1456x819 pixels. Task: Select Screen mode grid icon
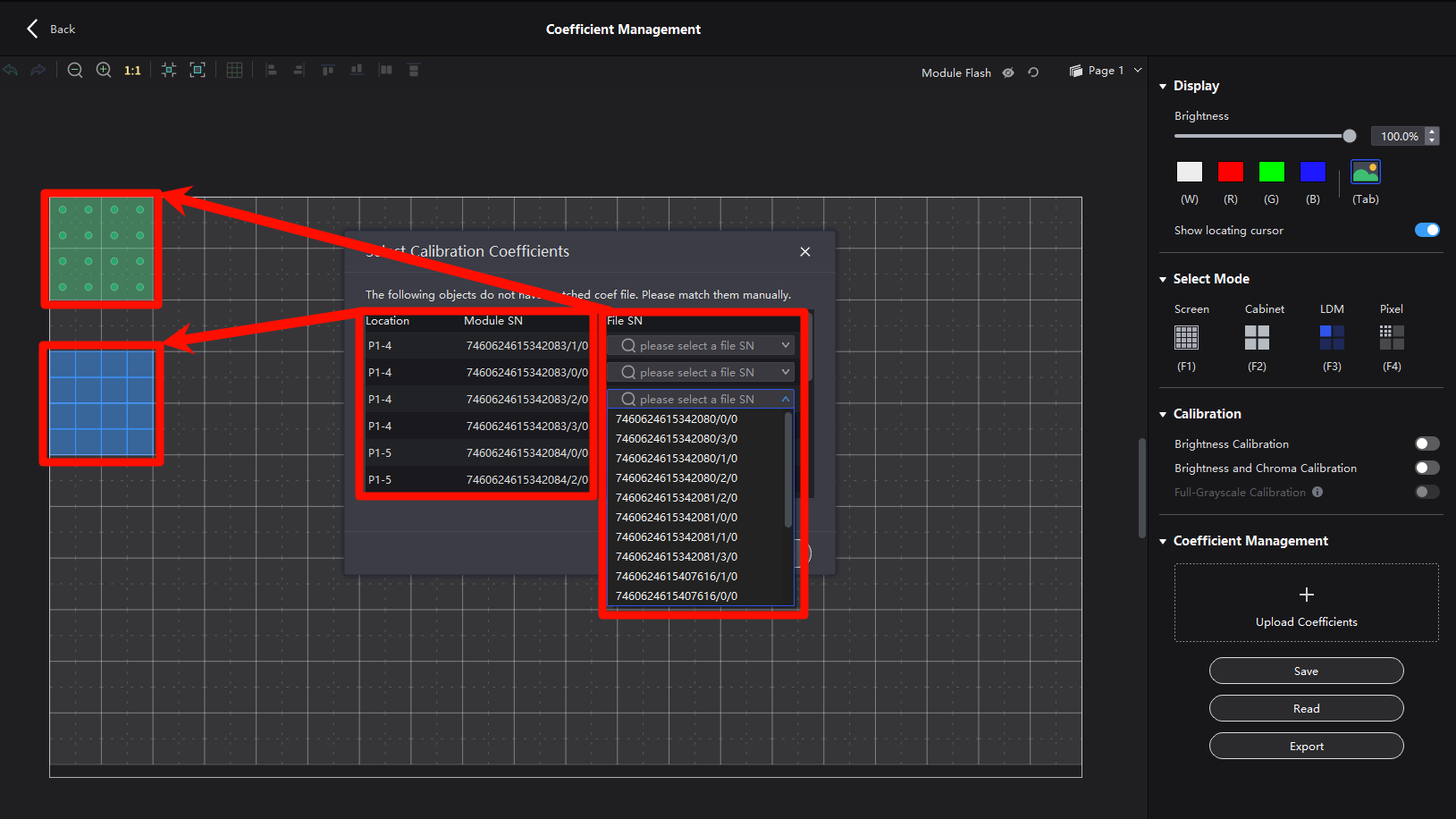1186,337
